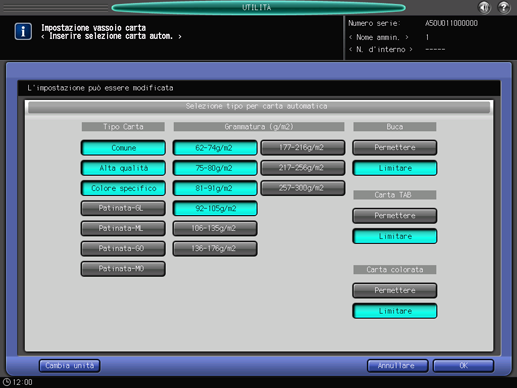This screenshot has width=517, height=388.
Task: Enable the Patinata-GL paper type
Action: pos(123,208)
